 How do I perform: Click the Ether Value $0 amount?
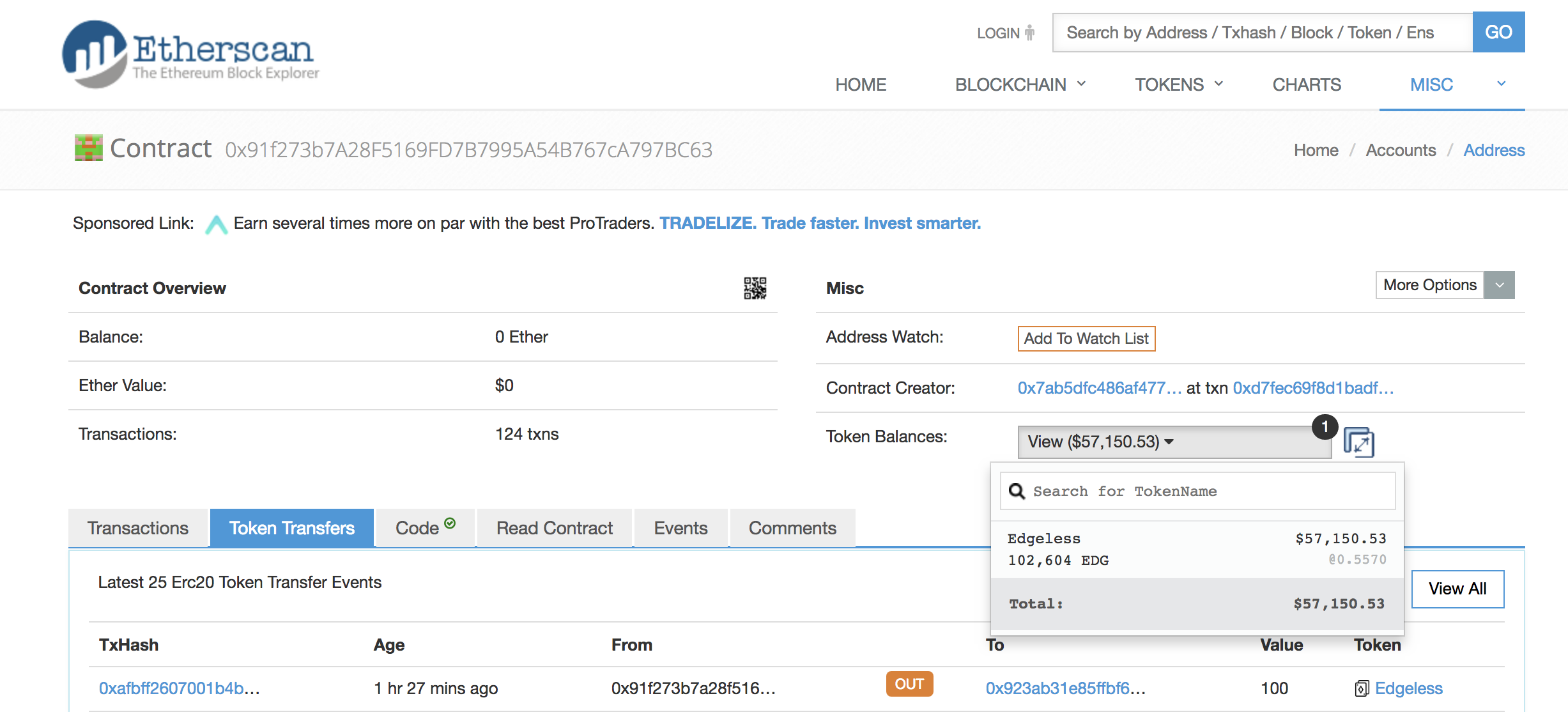[x=504, y=385]
